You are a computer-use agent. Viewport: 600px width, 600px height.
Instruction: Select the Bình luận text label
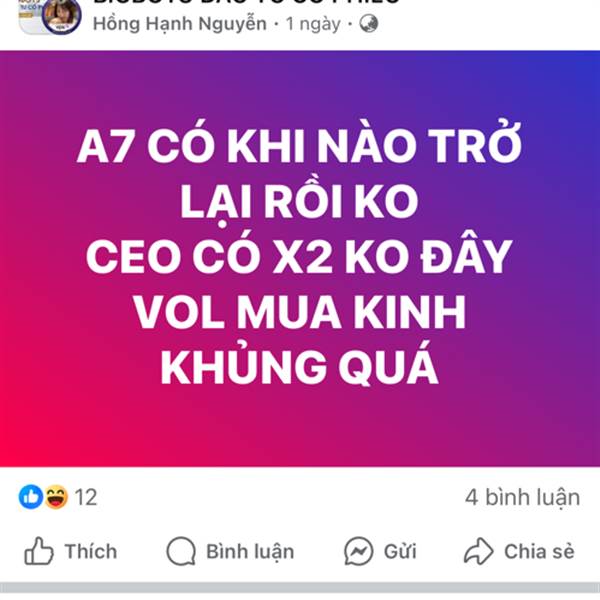click(x=250, y=552)
